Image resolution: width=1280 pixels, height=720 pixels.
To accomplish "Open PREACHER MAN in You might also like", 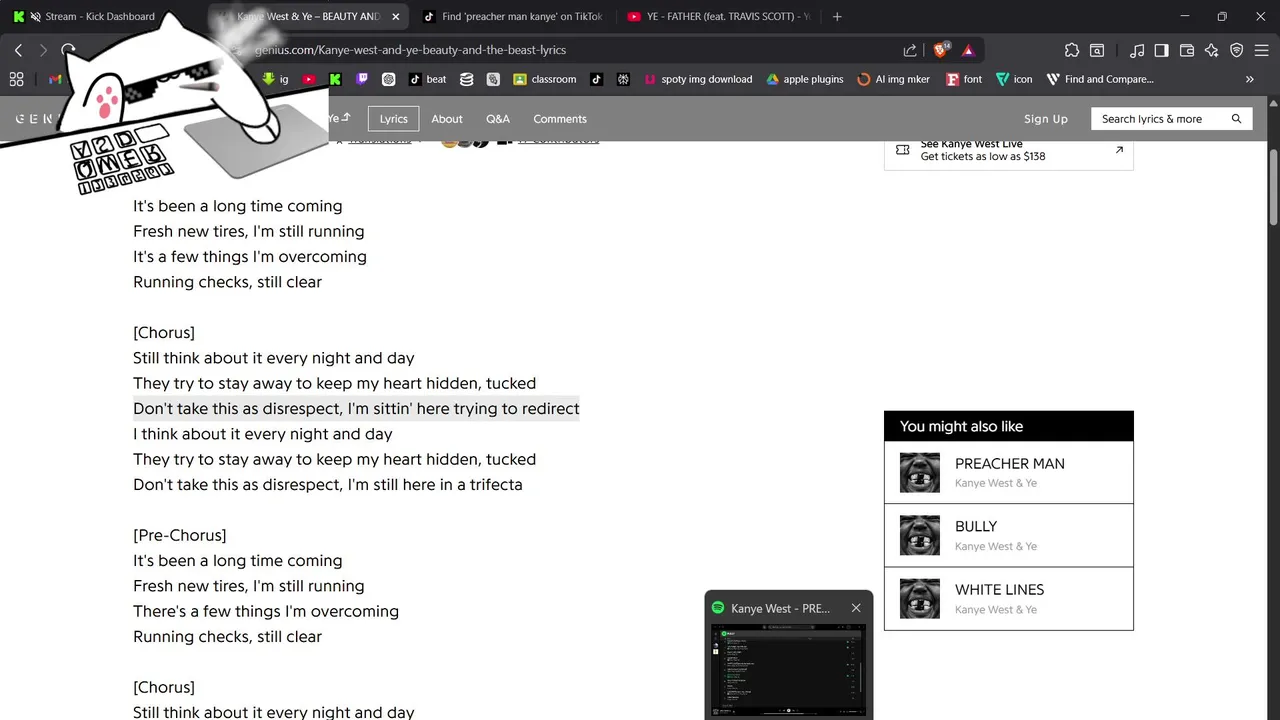I will (1009, 472).
